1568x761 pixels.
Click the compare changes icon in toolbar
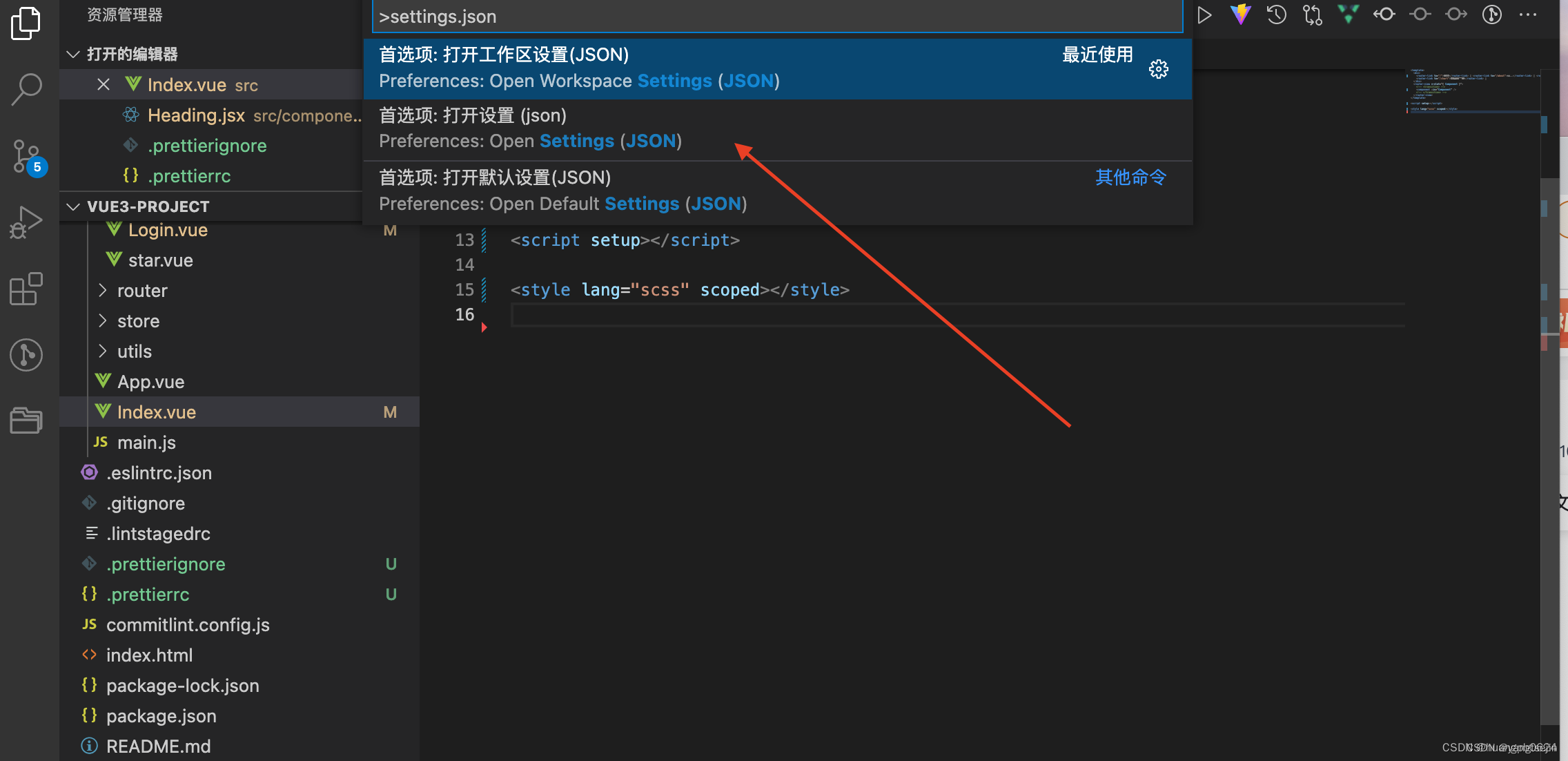point(1312,15)
